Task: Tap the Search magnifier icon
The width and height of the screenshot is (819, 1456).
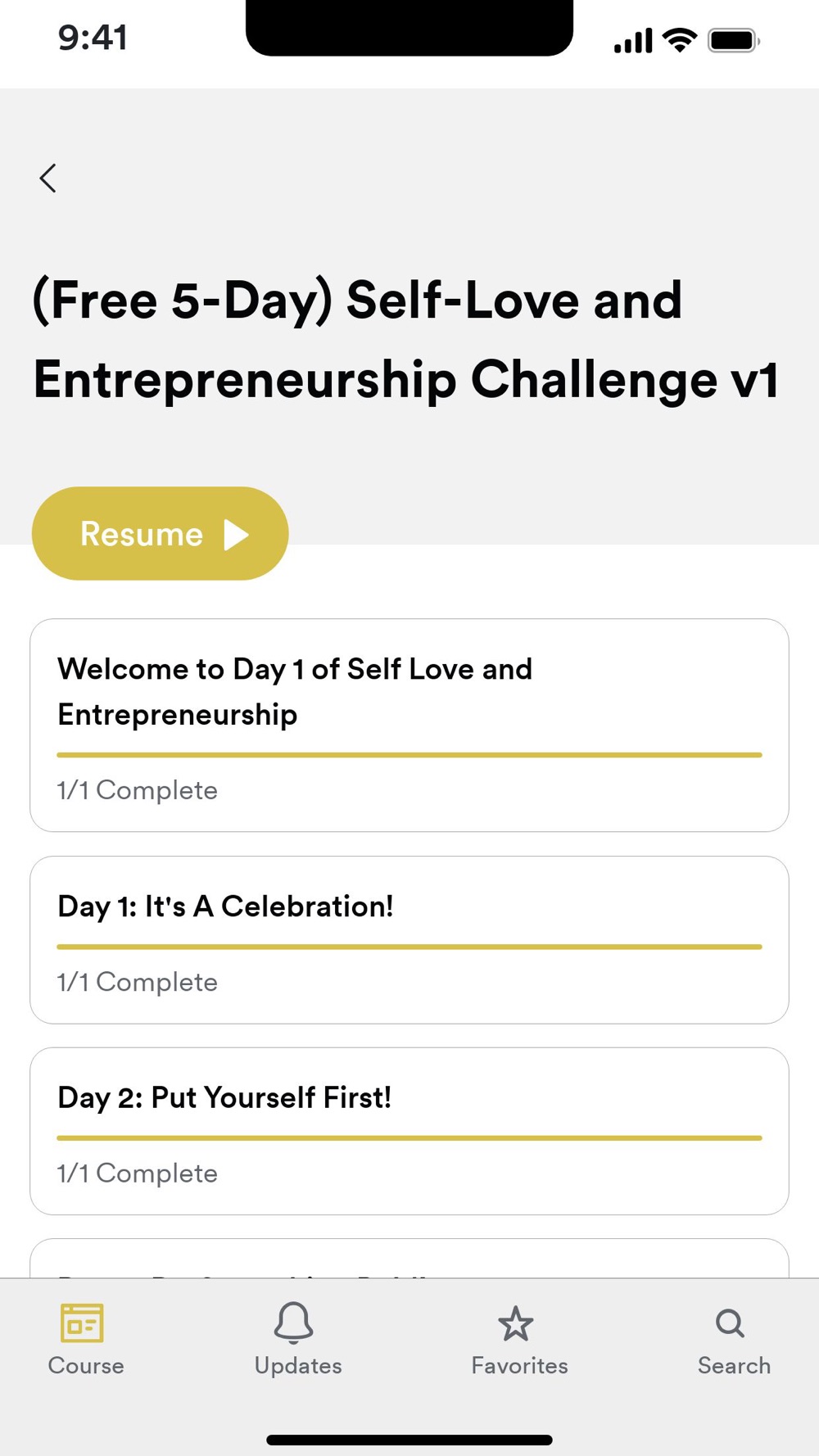Action: pos(730,1323)
